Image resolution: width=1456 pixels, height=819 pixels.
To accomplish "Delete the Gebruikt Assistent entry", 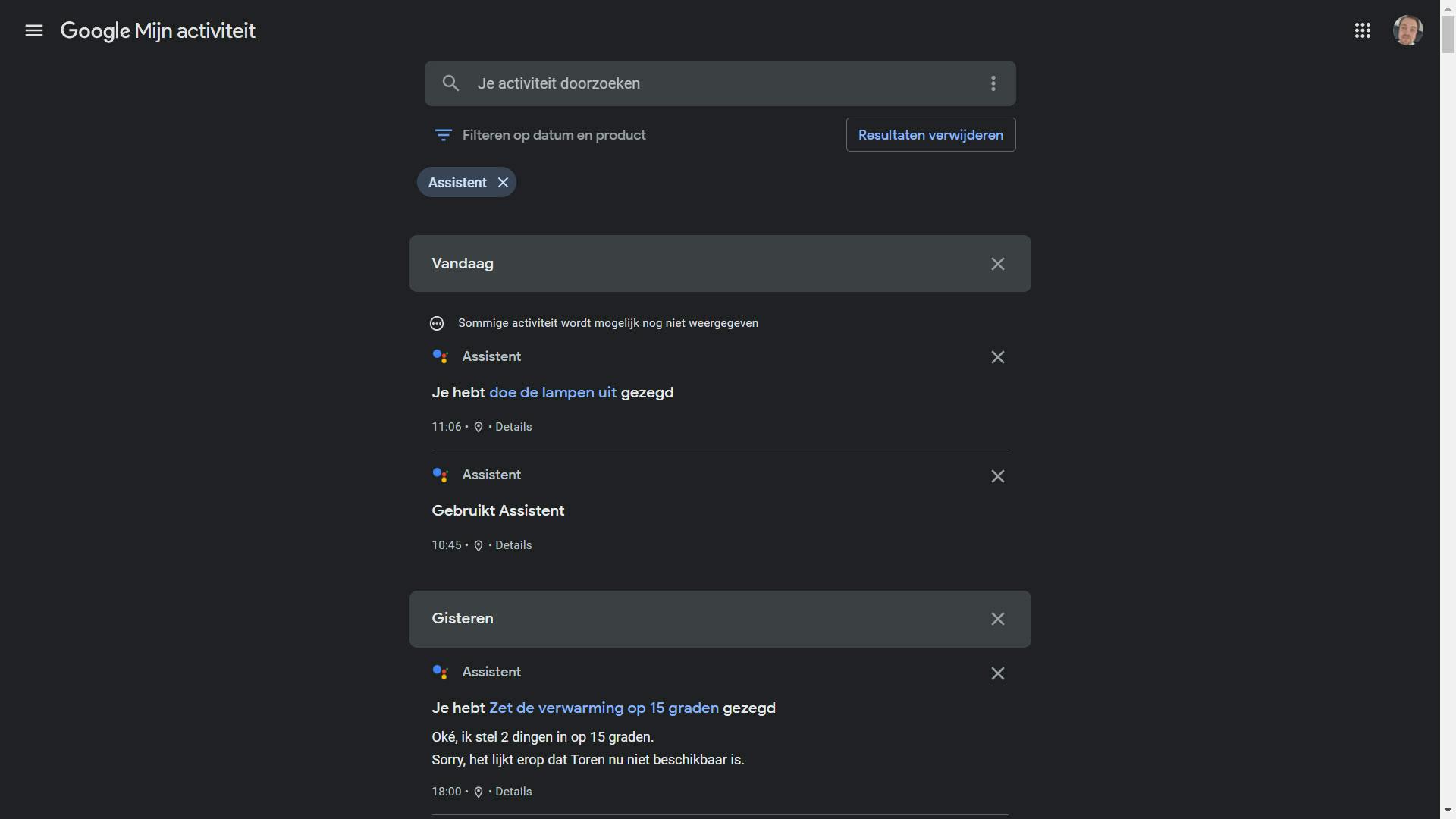I will point(997,476).
